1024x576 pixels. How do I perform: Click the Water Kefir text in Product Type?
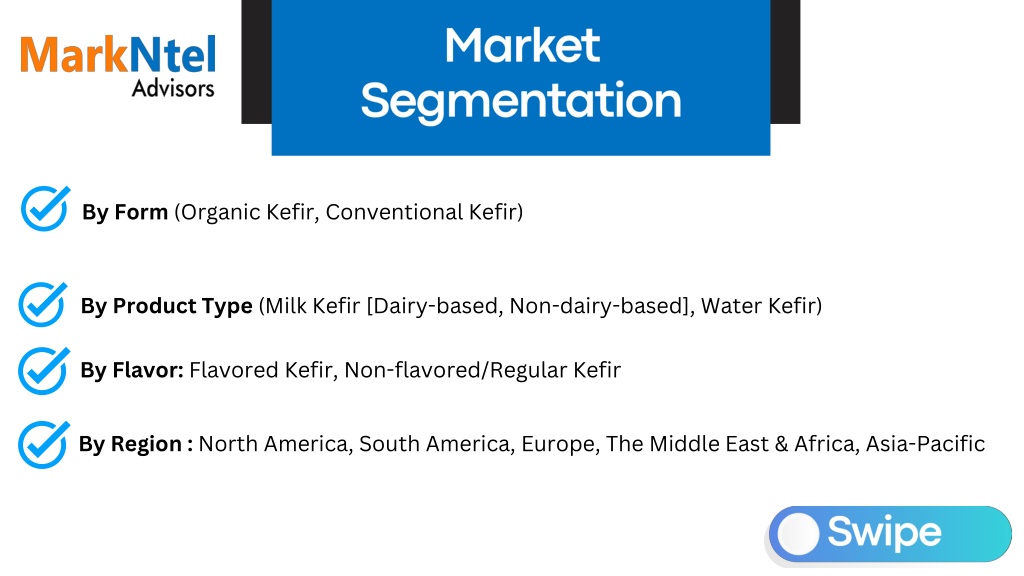(758, 306)
